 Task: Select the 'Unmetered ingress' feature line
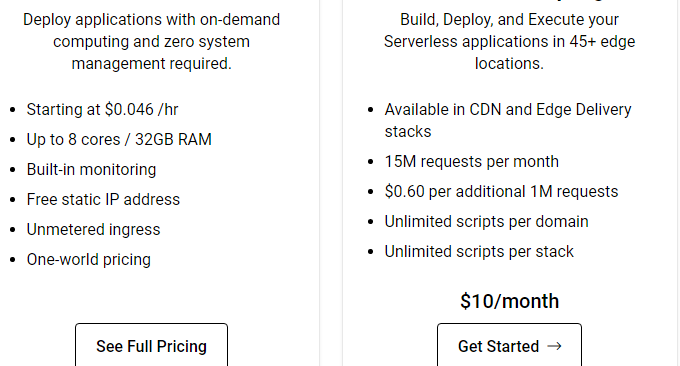93,229
